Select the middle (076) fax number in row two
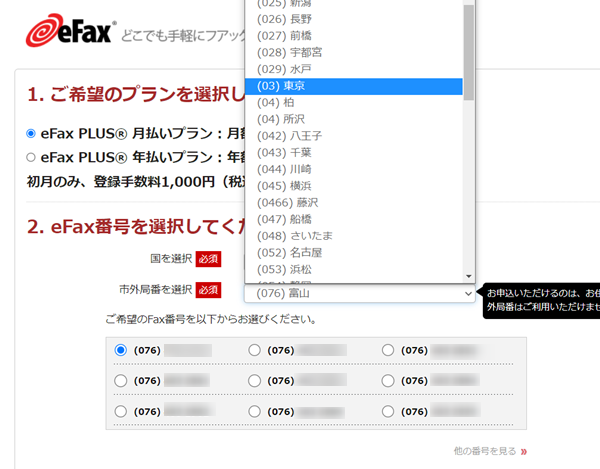Screen dimensions: 600x469 pyautogui.click(x=254, y=381)
